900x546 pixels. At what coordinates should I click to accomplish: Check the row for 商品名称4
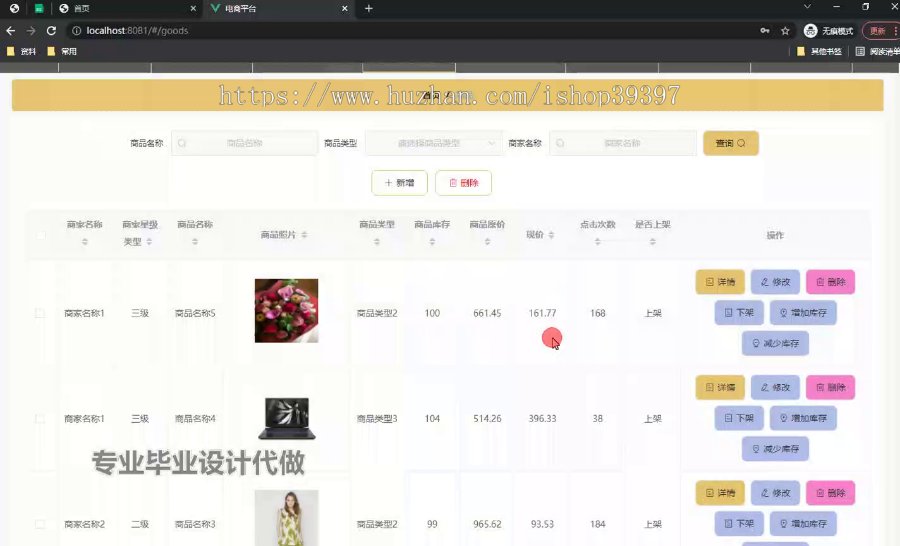40,419
